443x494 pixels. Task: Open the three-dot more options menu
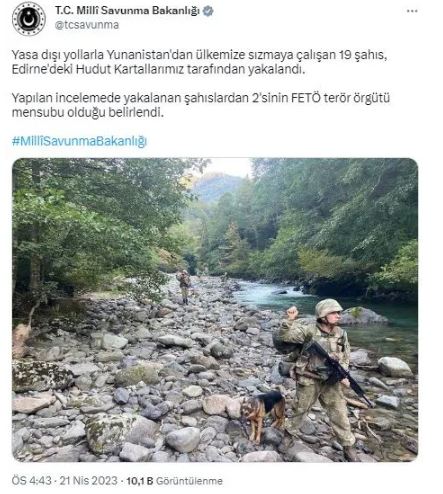[x=412, y=11]
